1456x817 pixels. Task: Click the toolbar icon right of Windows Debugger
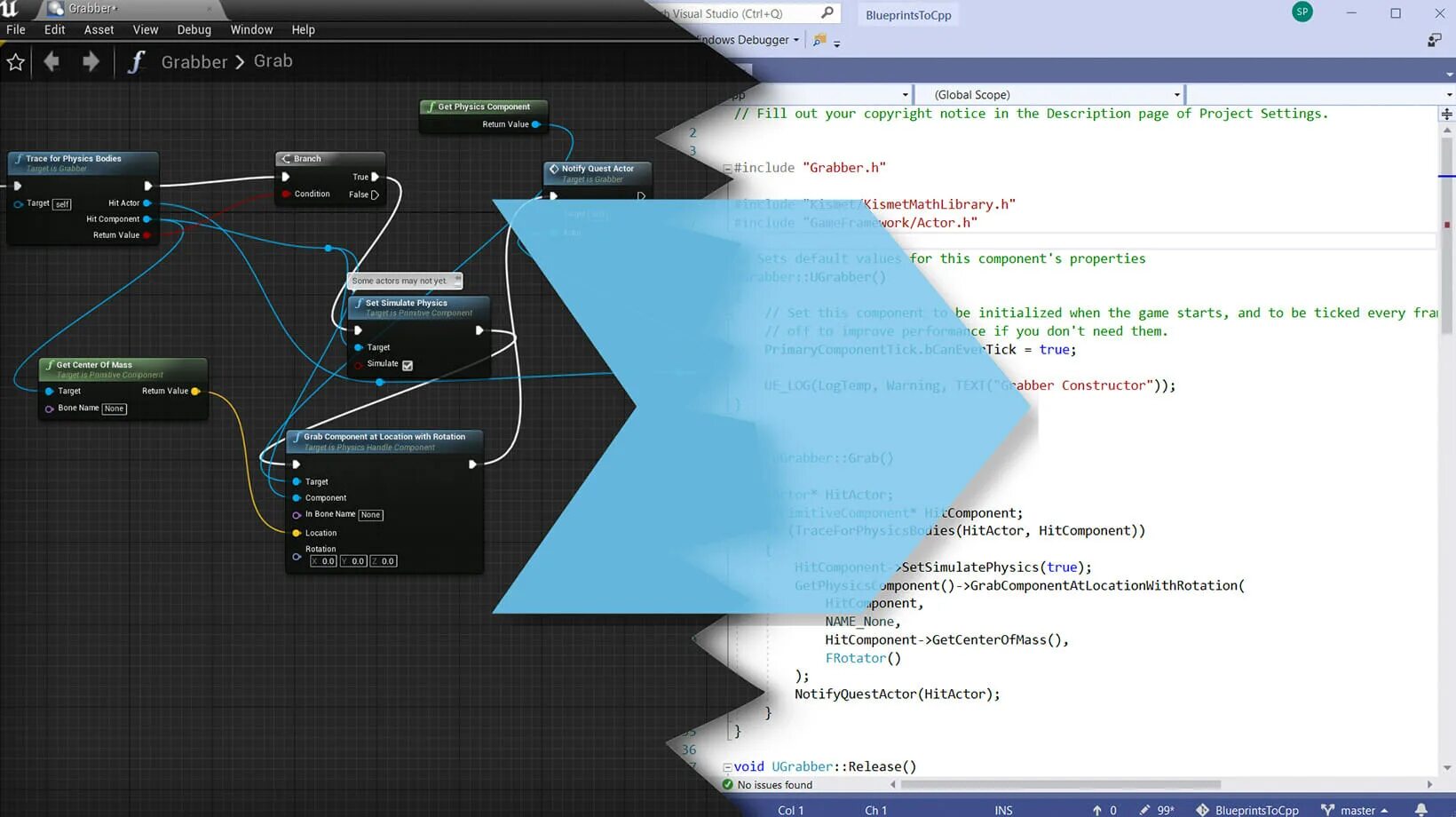pyautogui.click(x=819, y=40)
